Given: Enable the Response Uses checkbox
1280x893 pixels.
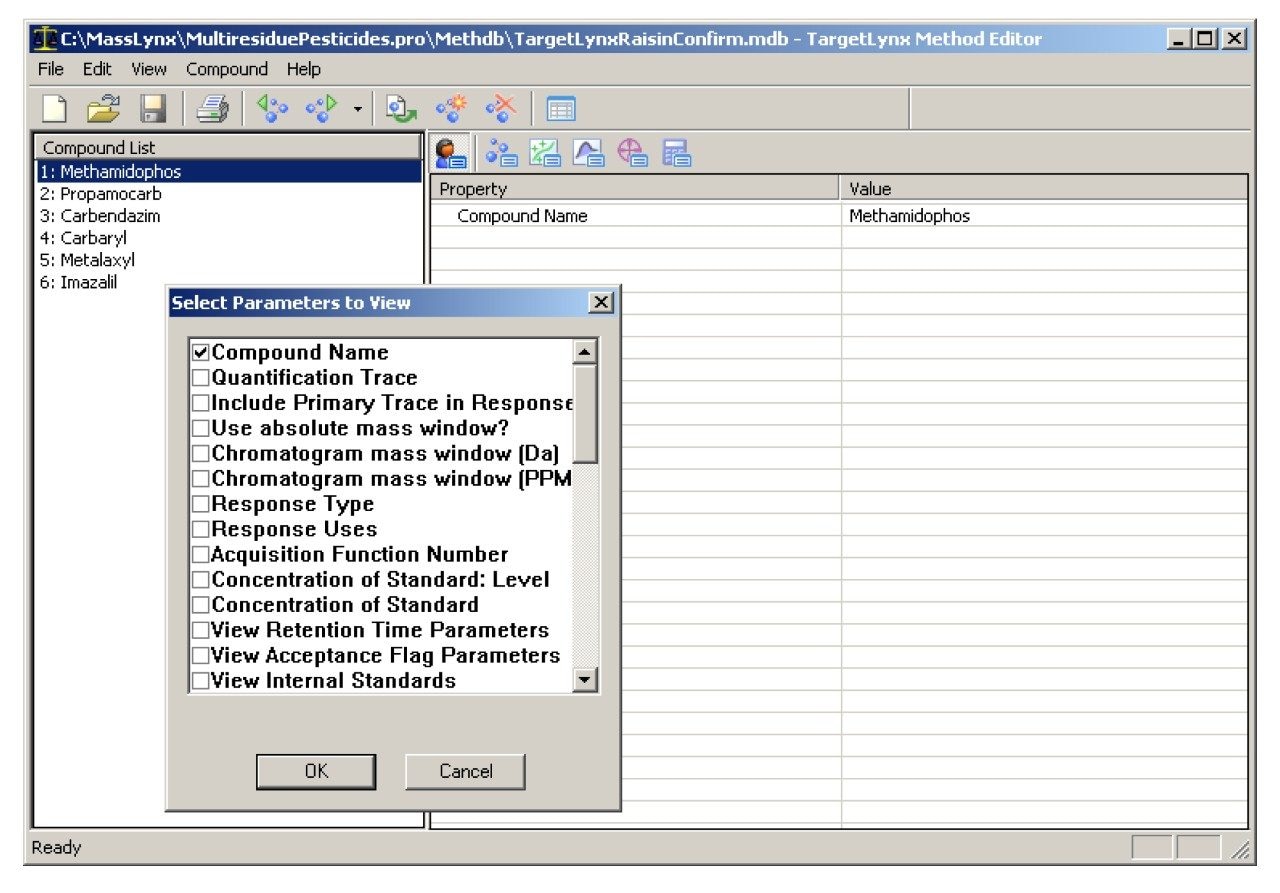Looking at the screenshot, I should tap(201, 529).
